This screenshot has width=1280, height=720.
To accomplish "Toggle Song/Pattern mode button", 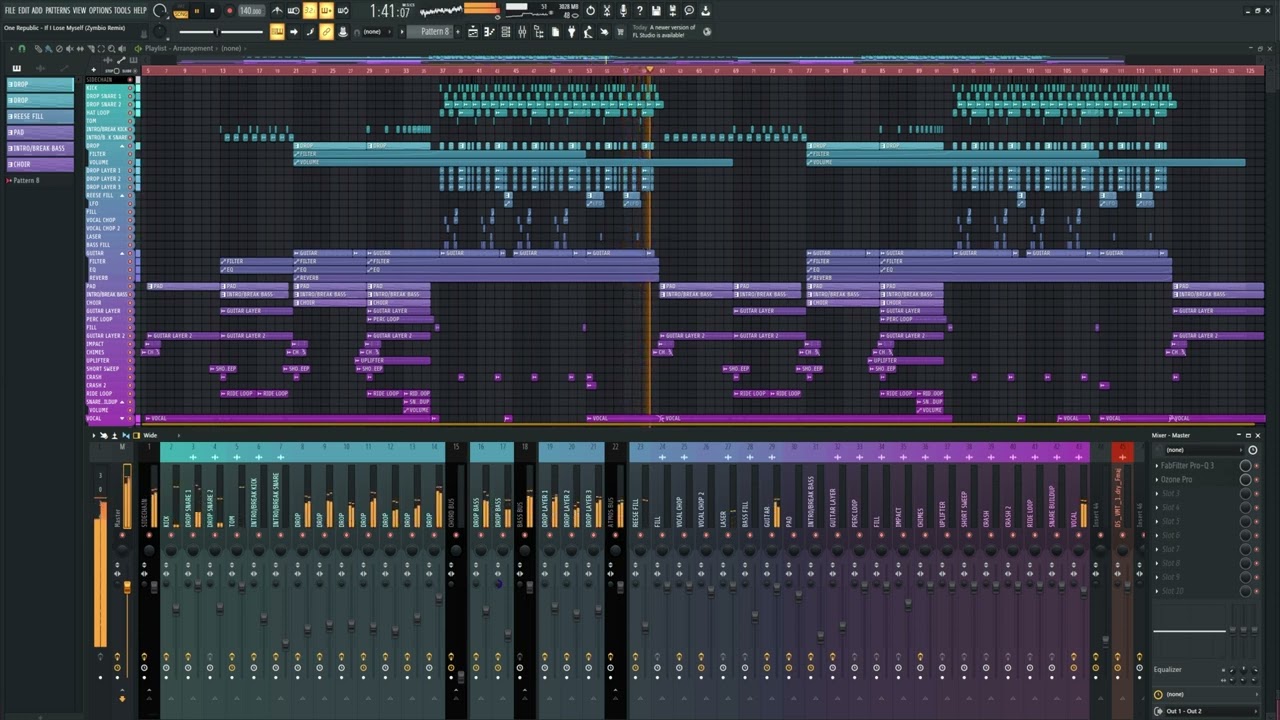I will [180, 12].
